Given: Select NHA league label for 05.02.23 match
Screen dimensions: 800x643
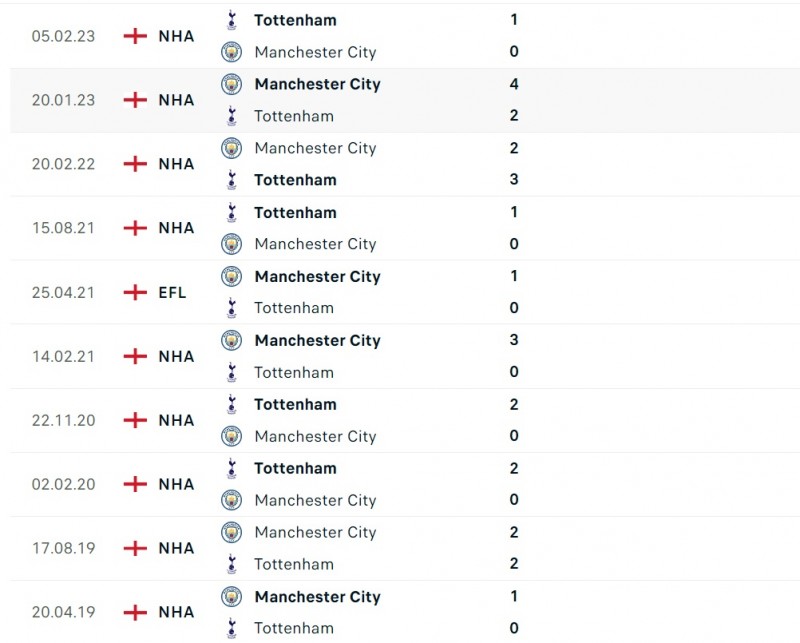Looking at the screenshot, I should click(x=176, y=36).
